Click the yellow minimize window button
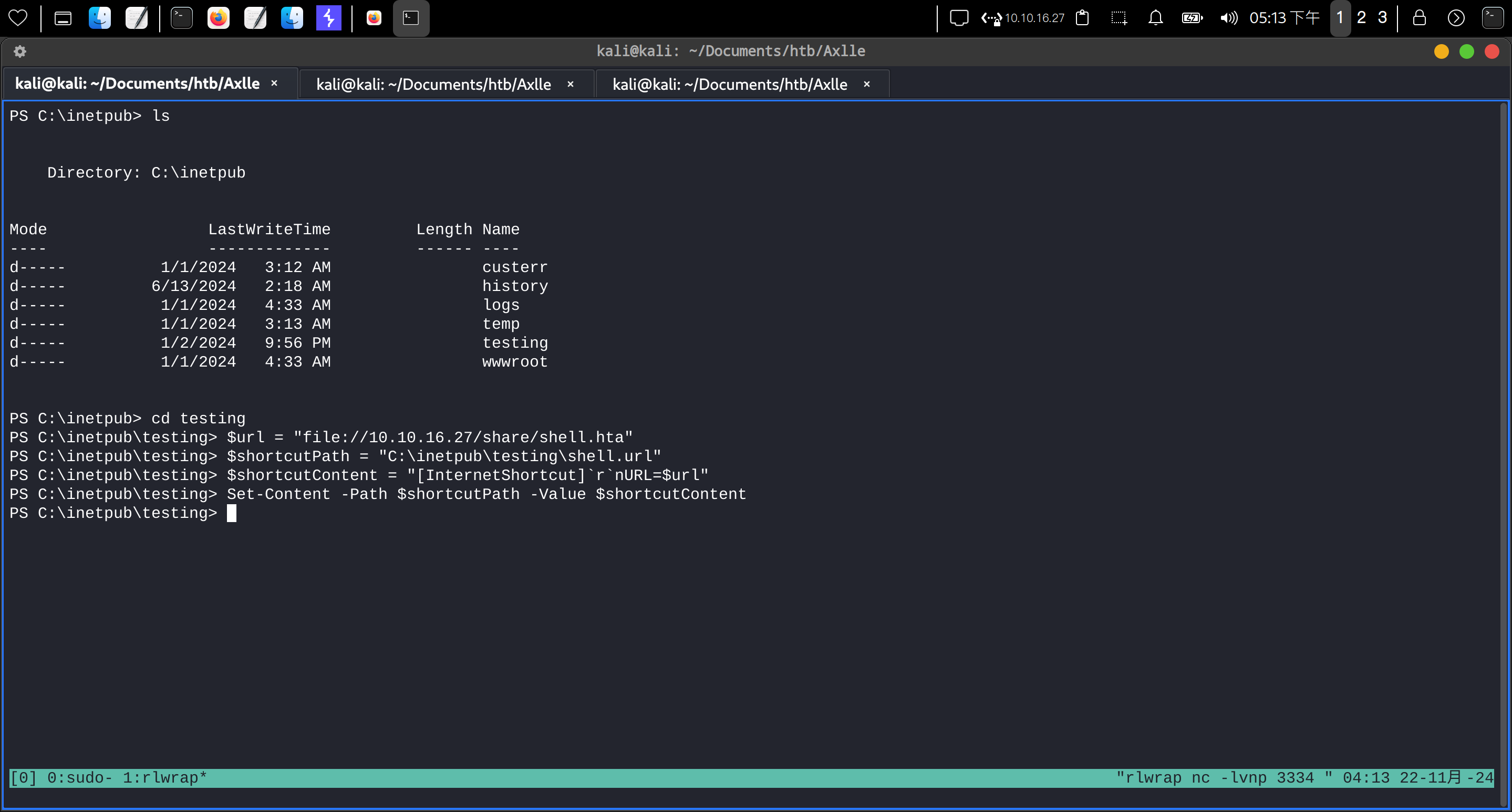Image resolution: width=1512 pixels, height=812 pixels. pyautogui.click(x=1442, y=51)
